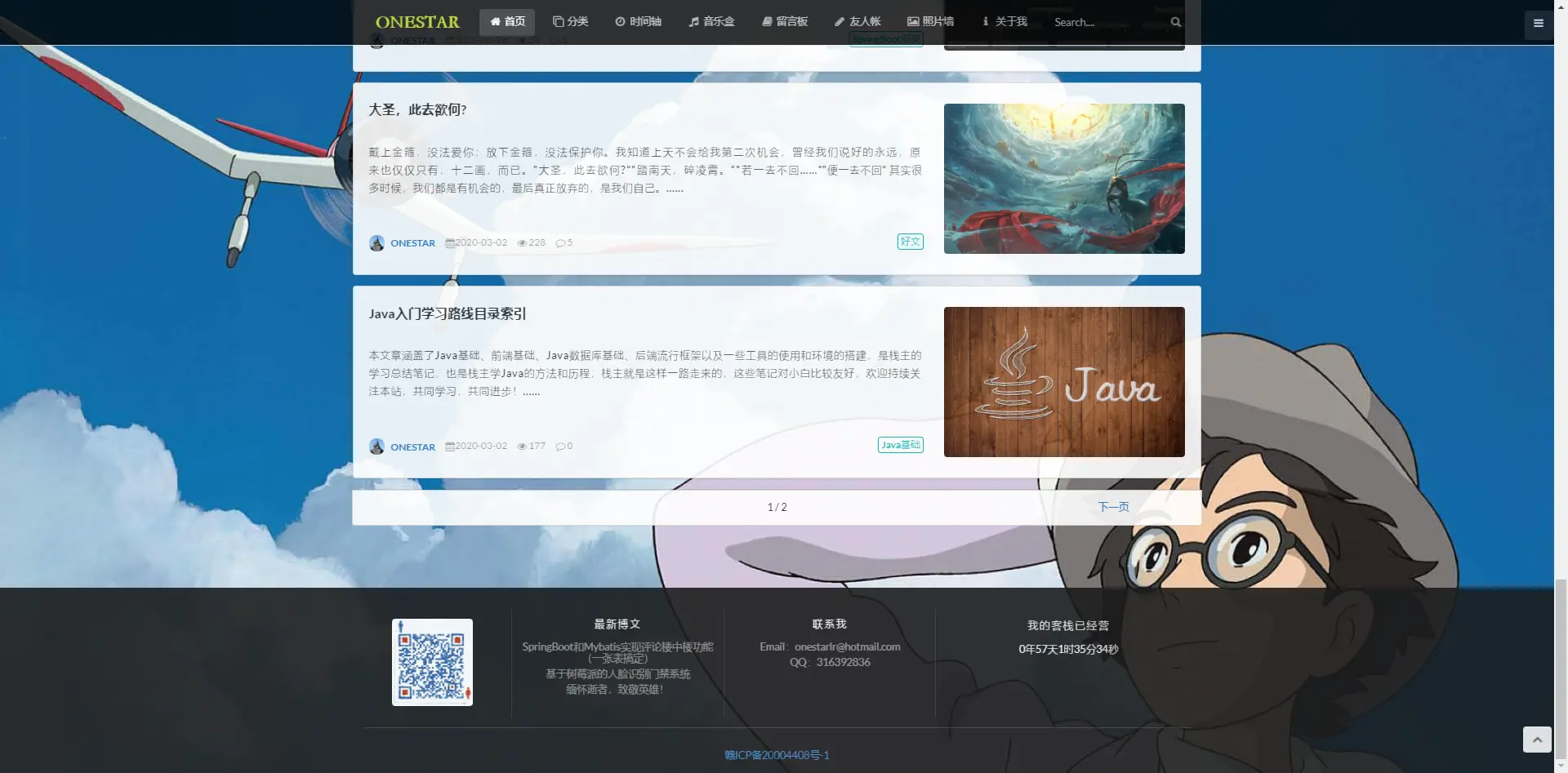1568x773 pixels.
Task: Go to the 时间轴 timeline page
Action: pos(638,22)
